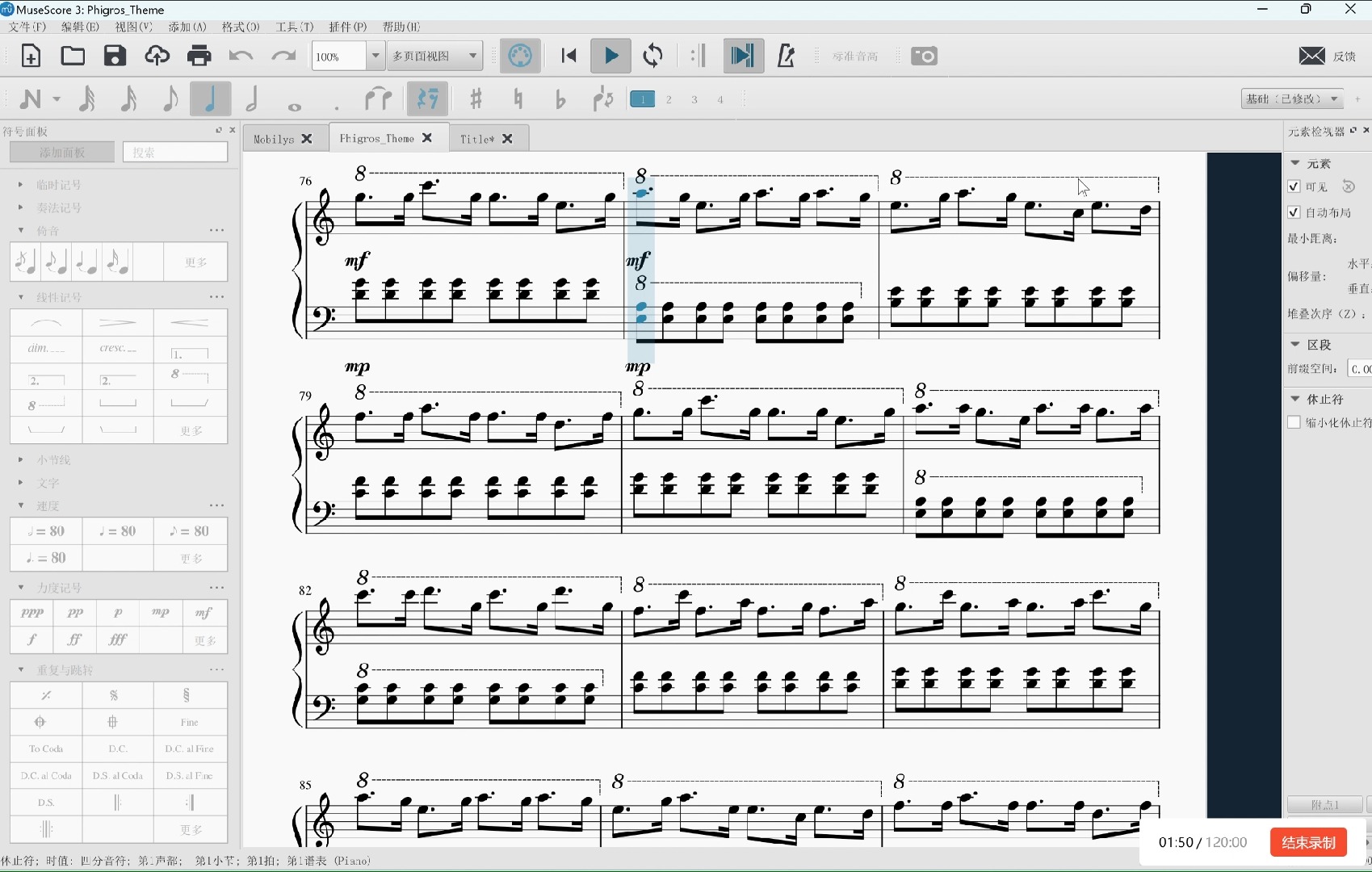Select whole note duration
This screenshot has width=1372, height=872.
295,105
